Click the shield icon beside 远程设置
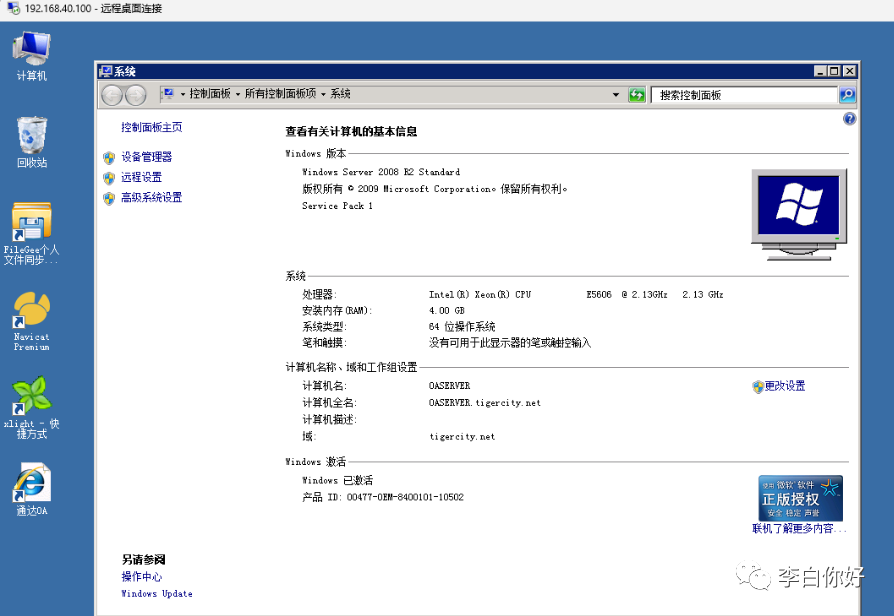The width and height of the screenshot is (894, 616). tap(109, 178)
